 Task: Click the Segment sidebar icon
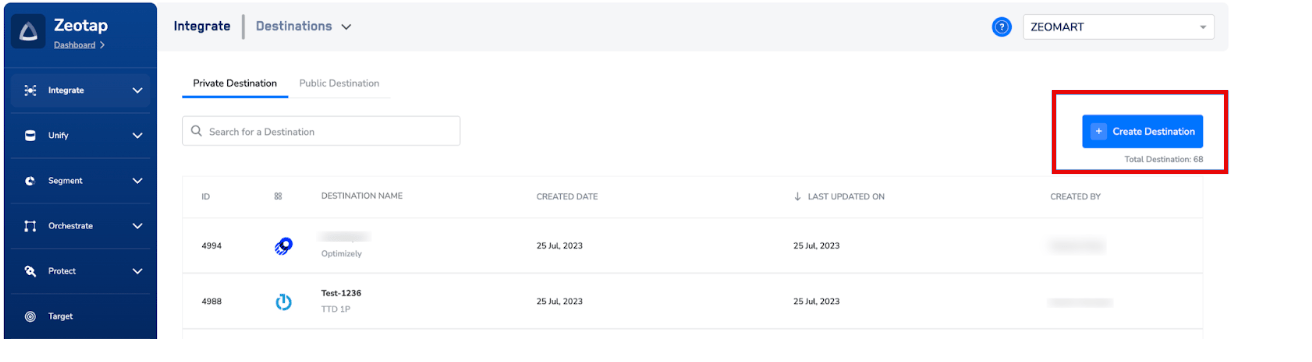pos(31,181)
